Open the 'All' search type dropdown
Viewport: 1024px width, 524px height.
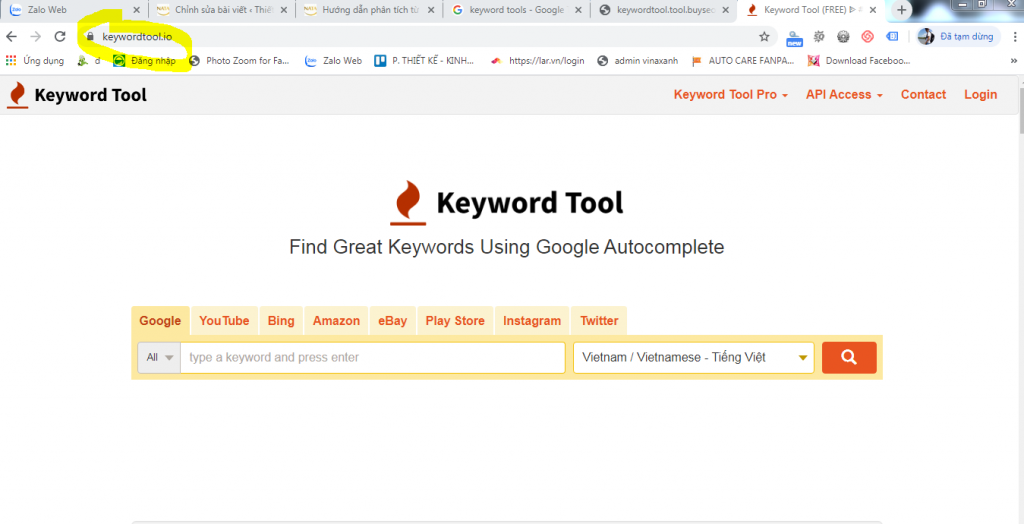[159, 357]
